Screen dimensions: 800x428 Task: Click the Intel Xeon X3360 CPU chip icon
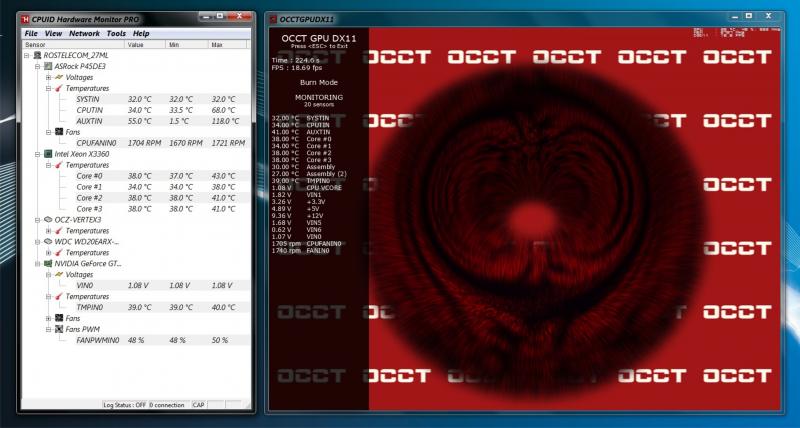48,154
